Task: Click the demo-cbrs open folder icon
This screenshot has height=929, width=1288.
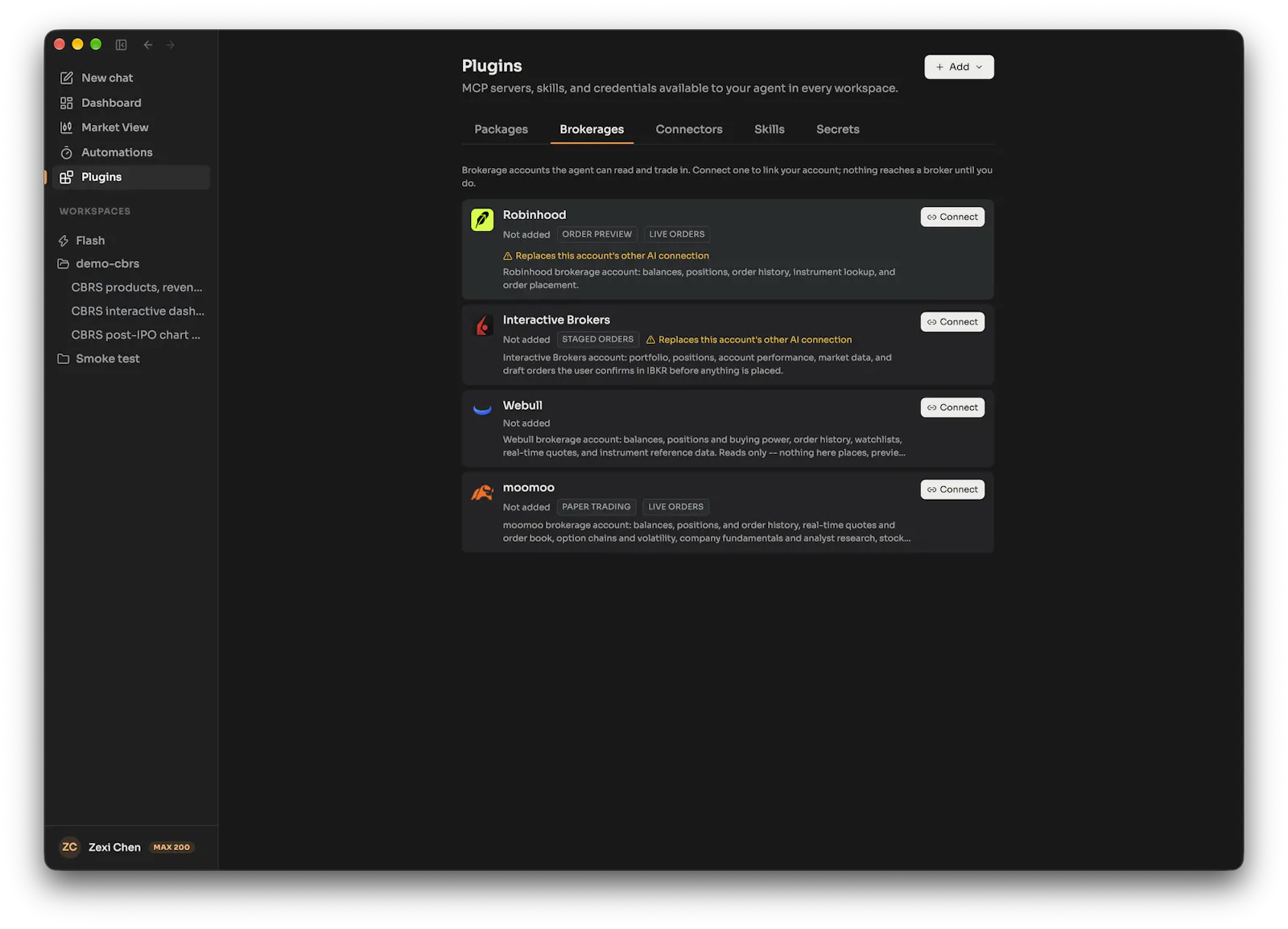Action: click(x=64, y=264)
